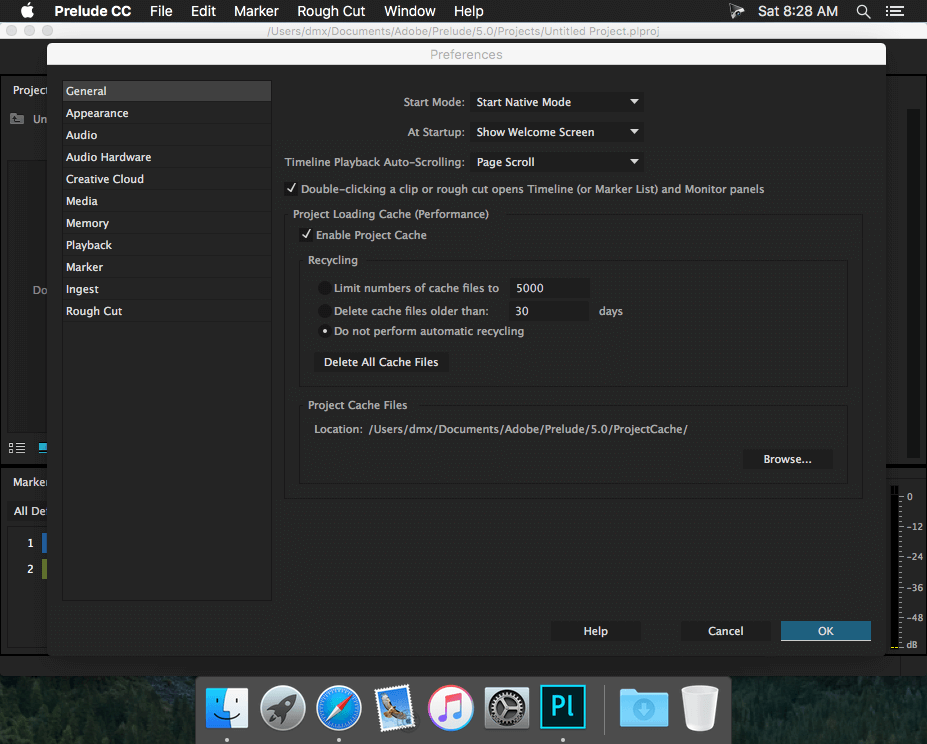
Task: Open the Prelude CC application menu
Action: (x=93, y=11)
